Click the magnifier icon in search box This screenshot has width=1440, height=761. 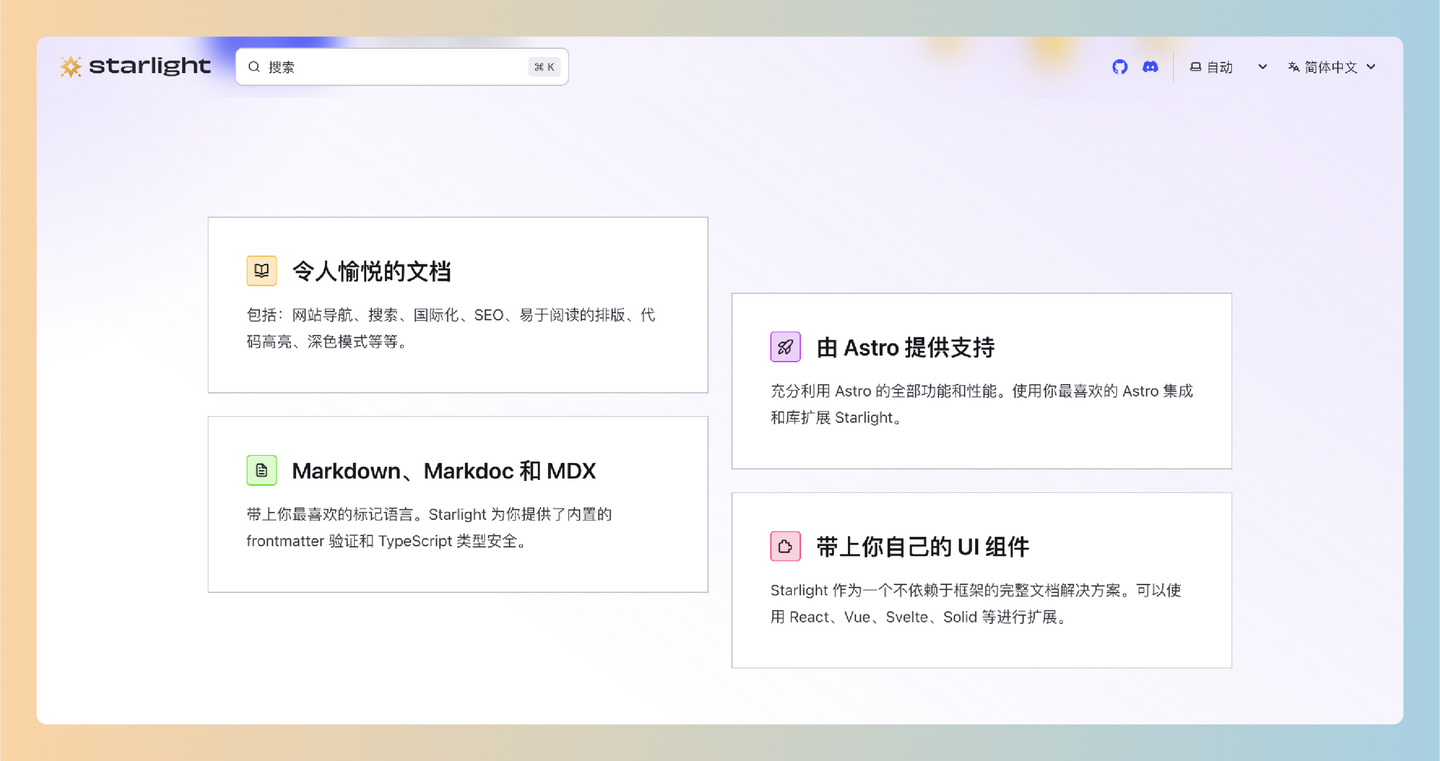pyautogui.click(x=254, y=67)
